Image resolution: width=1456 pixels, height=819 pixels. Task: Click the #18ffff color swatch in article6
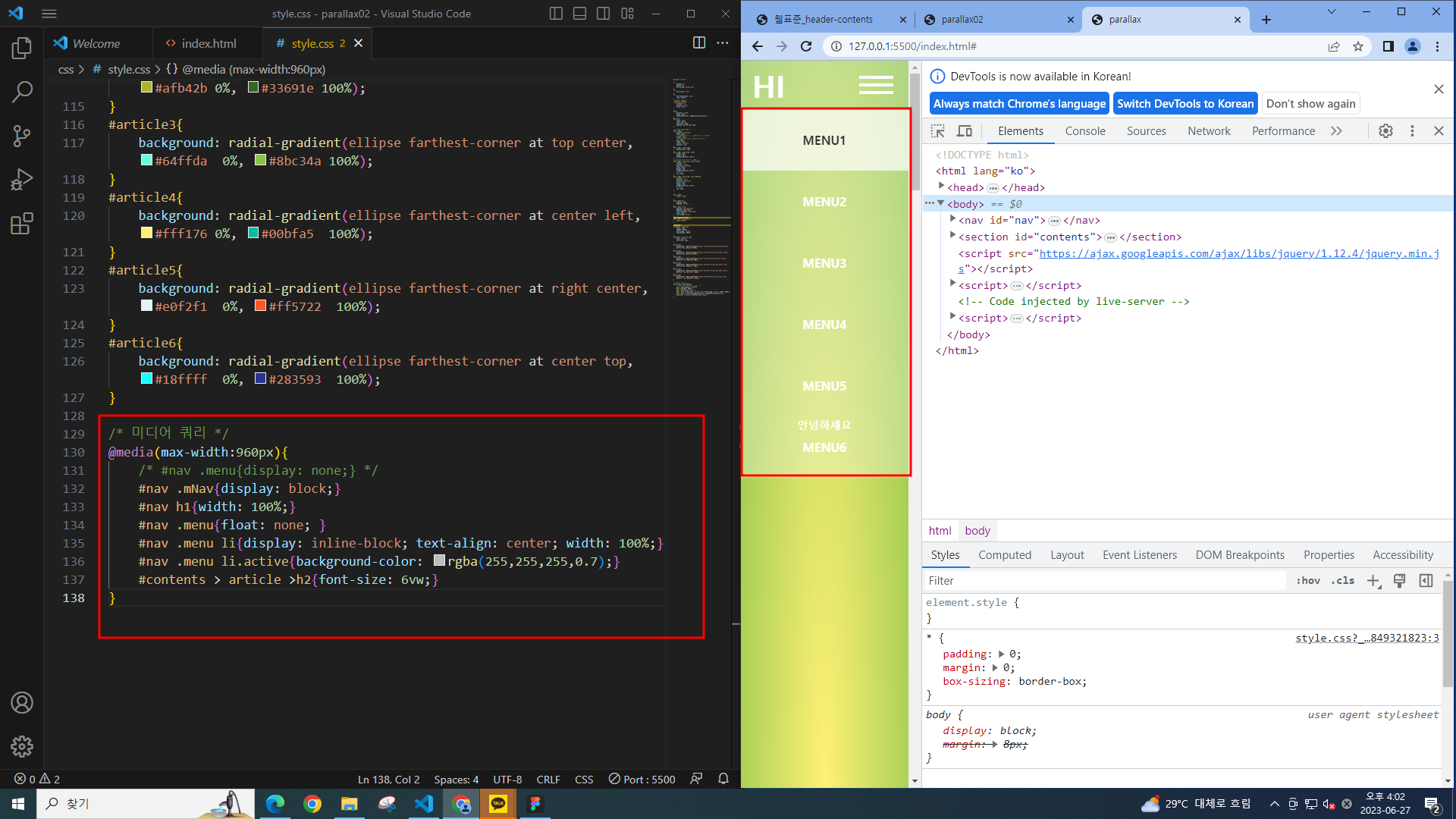point(147,378)
